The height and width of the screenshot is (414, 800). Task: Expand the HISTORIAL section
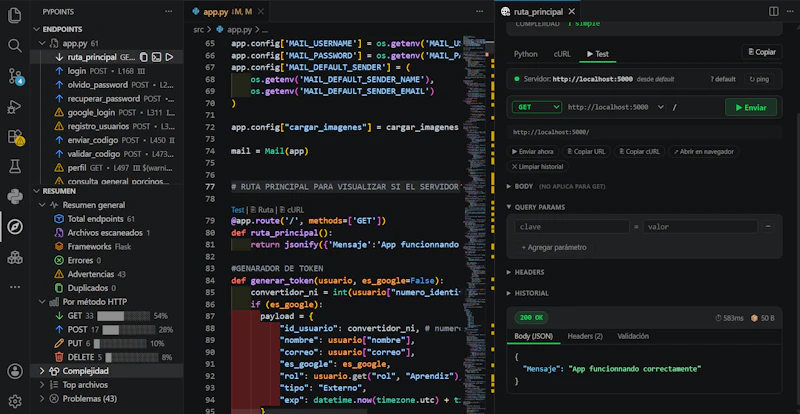pyautogui.click(x=528, y=294)
